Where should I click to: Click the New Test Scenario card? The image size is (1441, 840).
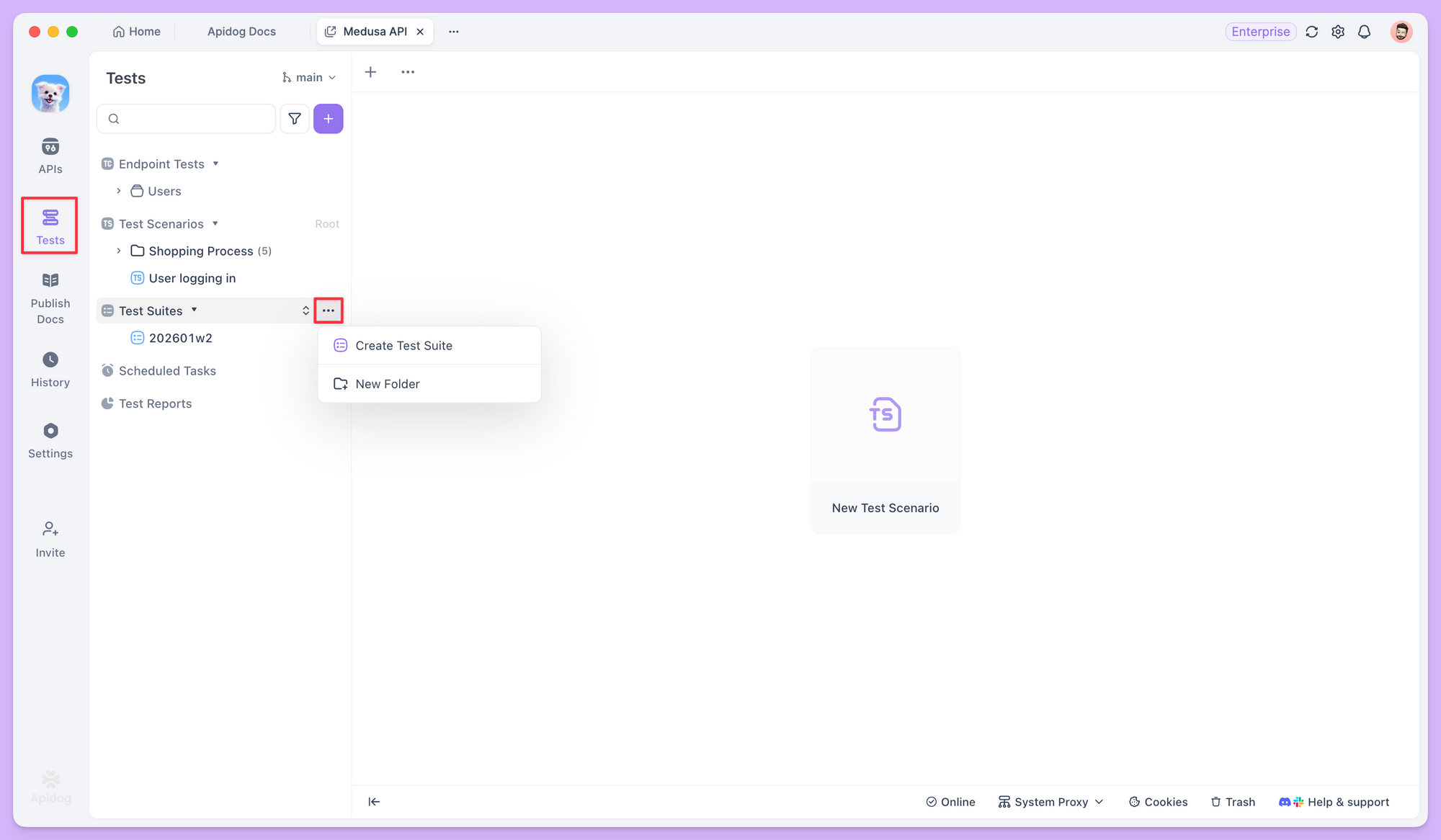(885, 439)
